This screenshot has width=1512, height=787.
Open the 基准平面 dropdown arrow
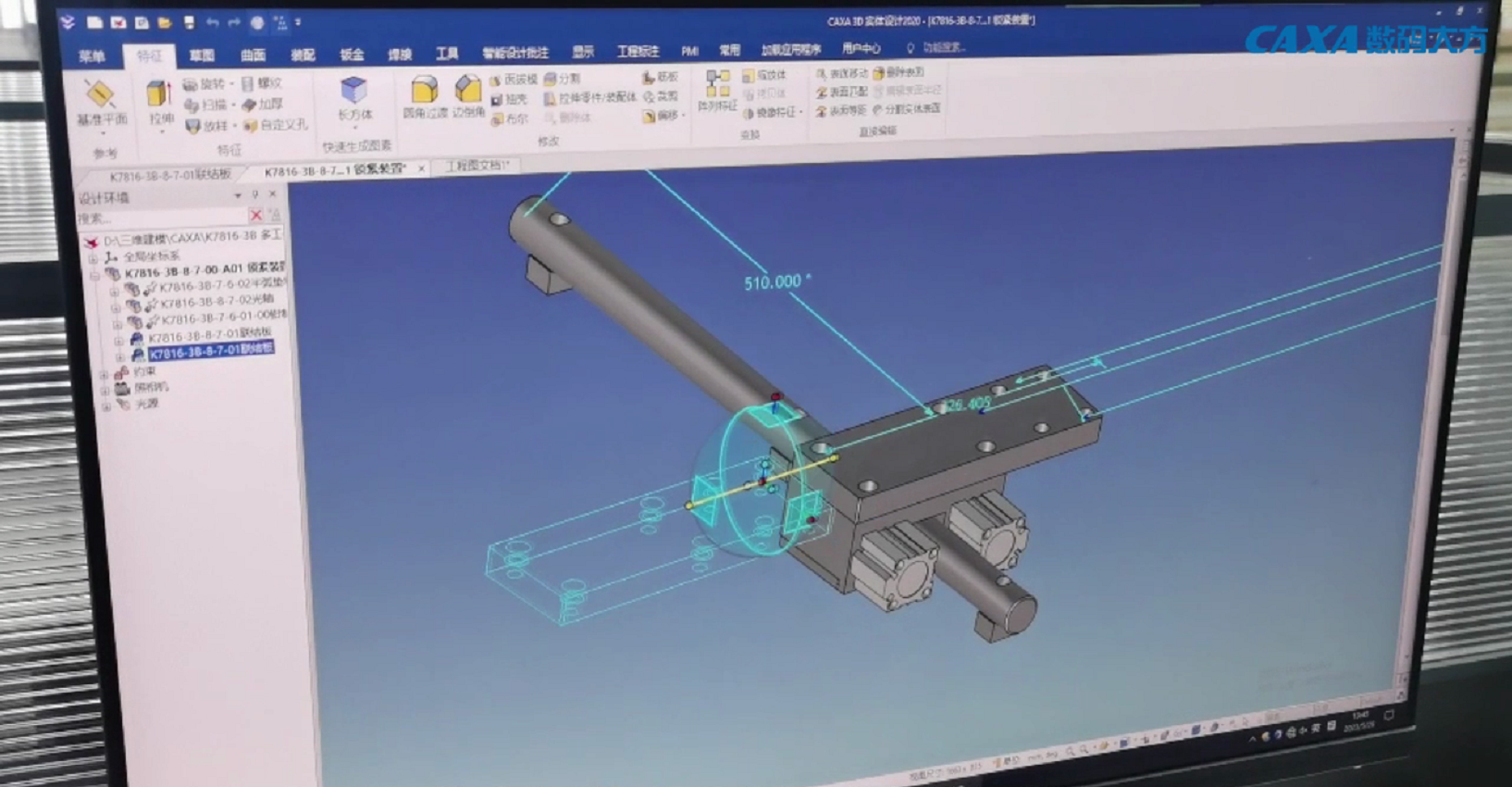pos(102,132)
